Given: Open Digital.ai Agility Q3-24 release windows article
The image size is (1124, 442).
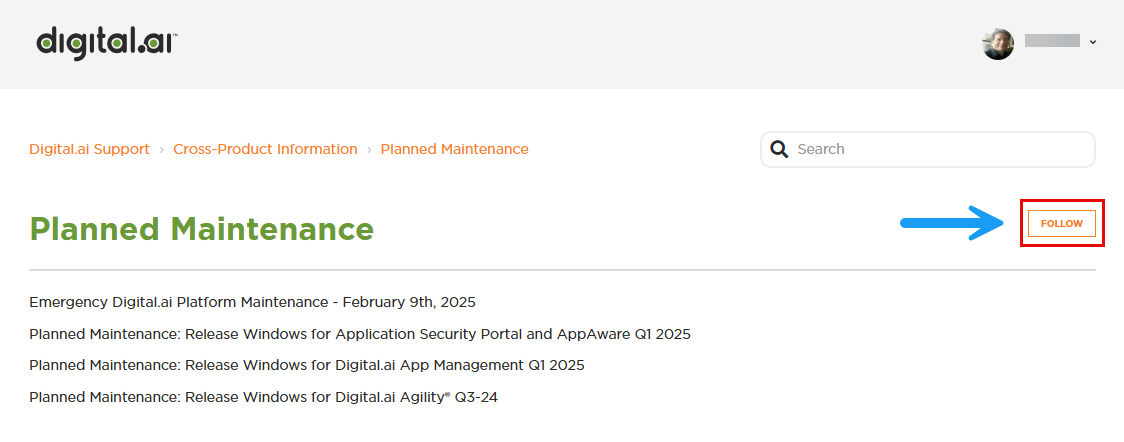Looking at the screenshot, I should click(263, 397).
